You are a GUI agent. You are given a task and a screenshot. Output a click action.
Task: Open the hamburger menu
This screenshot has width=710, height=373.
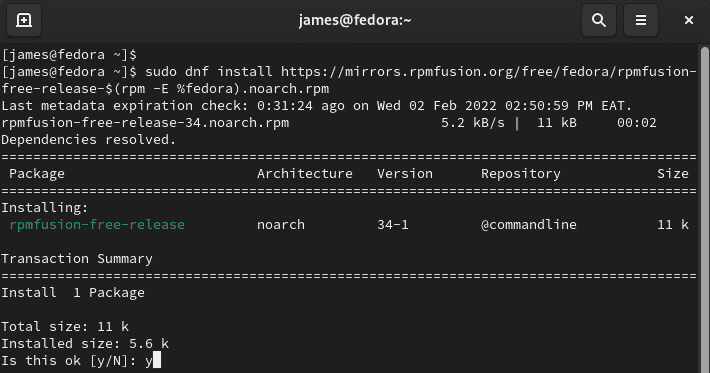click(x=641, y=20)
